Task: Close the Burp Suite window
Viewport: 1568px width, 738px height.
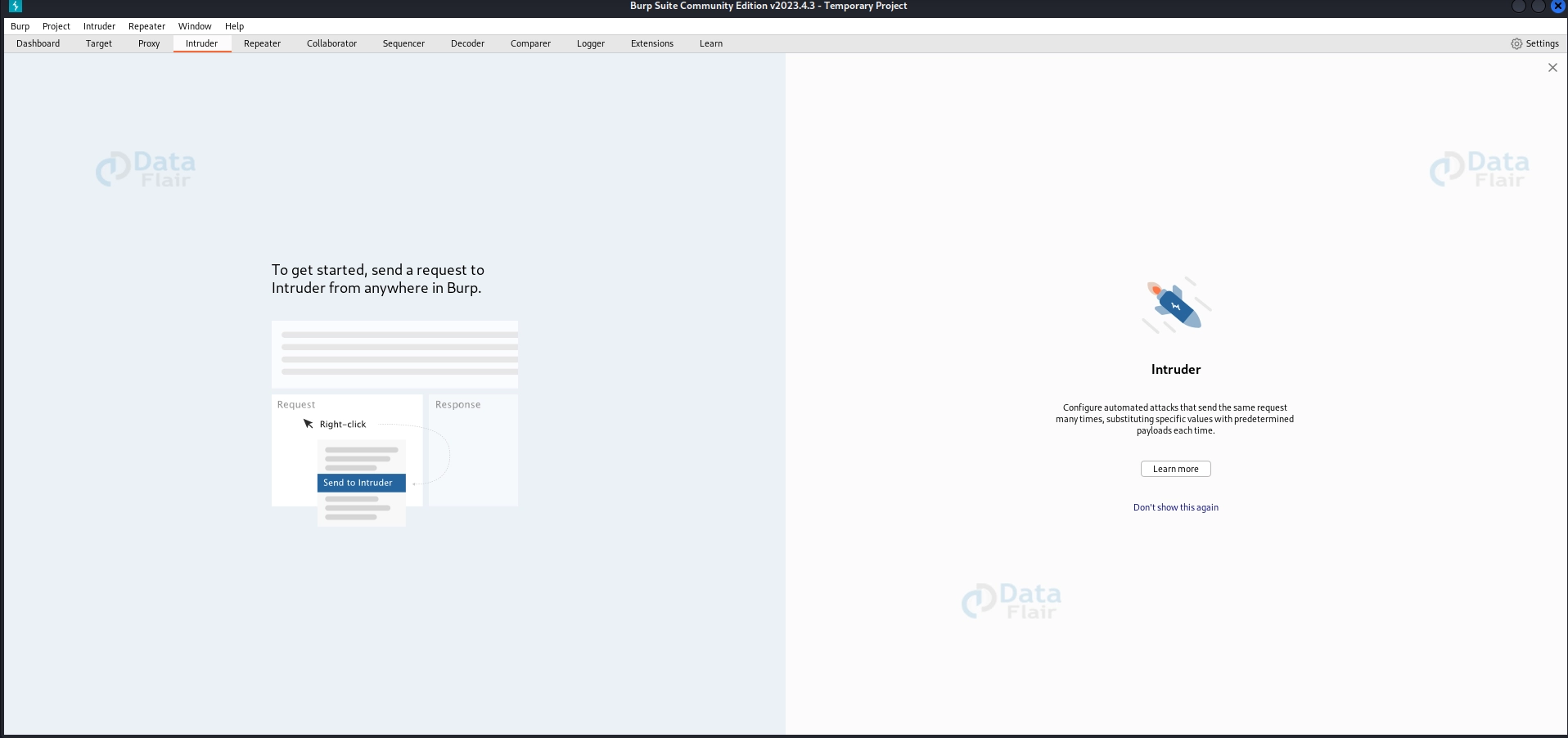Action: 1558,6
